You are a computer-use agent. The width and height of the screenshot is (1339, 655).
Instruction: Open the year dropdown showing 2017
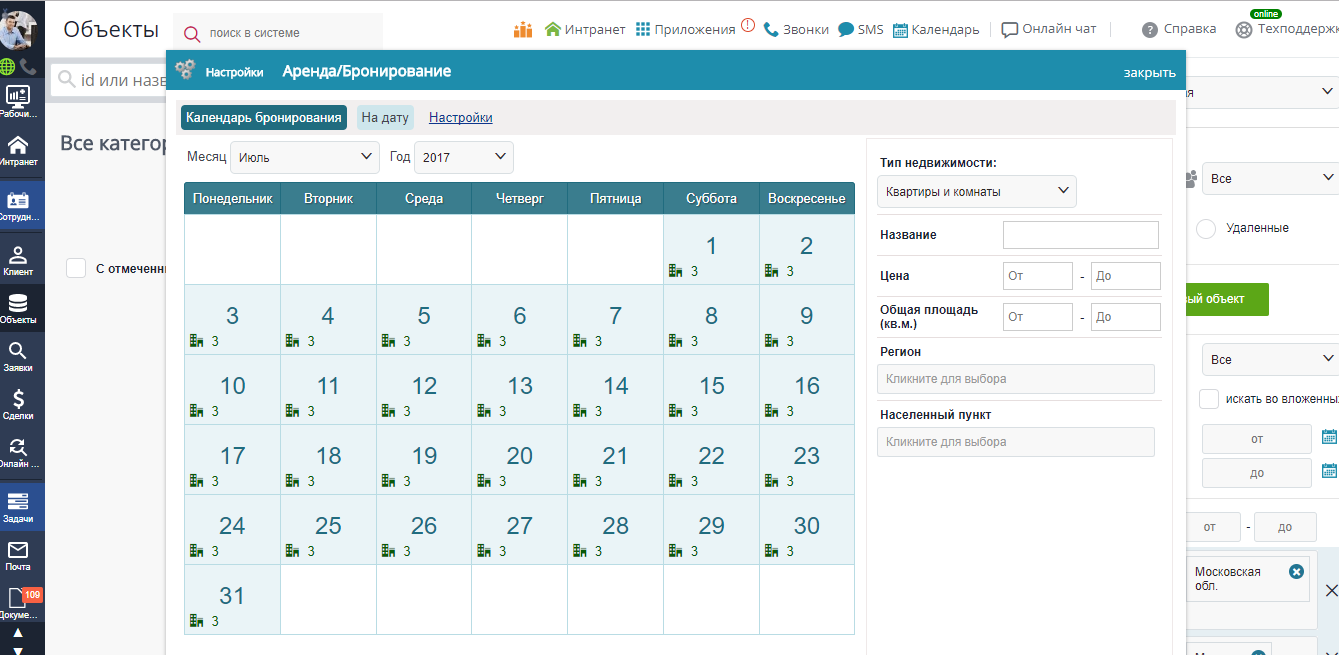tap(463, 157)
